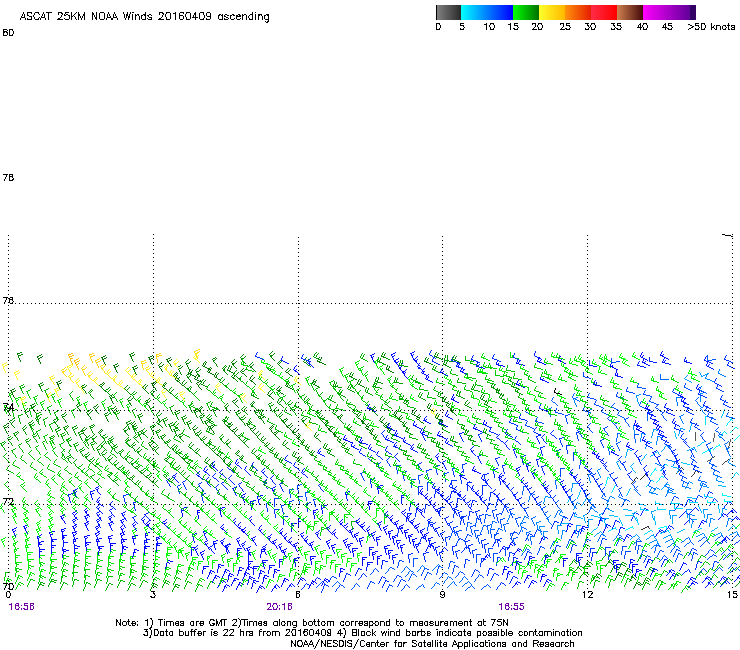Click the '35' label under the color scale

(x=616, y=27)
